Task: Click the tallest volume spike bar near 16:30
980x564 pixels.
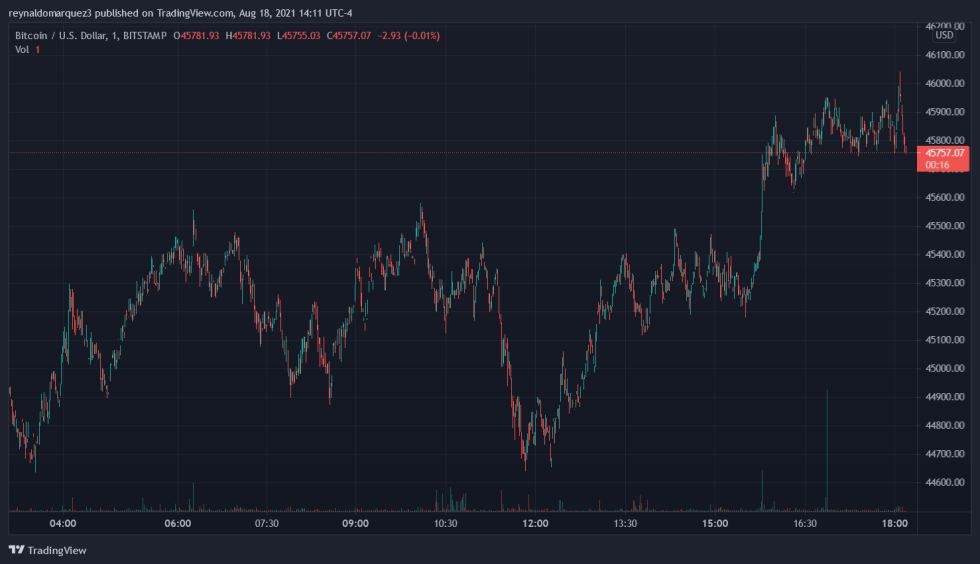Action: (827, 450)
